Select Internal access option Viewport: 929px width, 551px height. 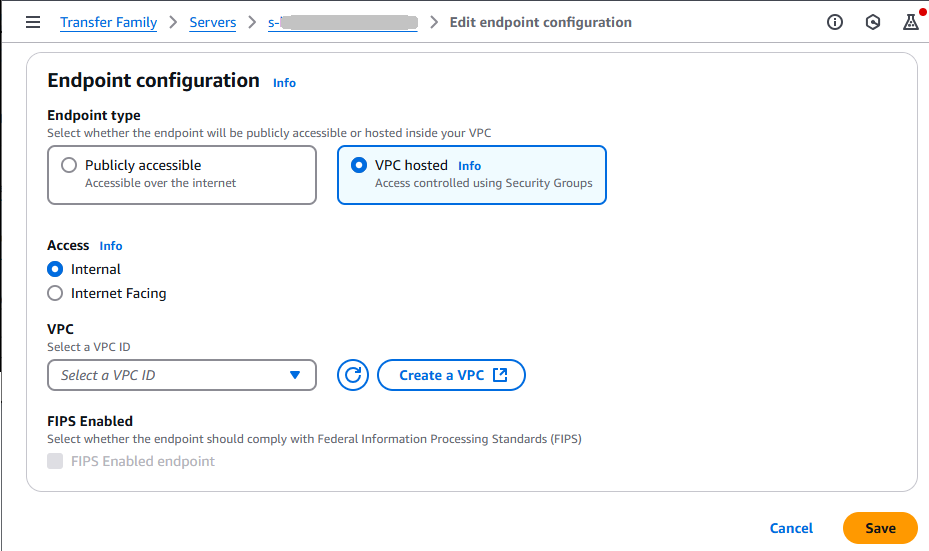click(56, 269)
